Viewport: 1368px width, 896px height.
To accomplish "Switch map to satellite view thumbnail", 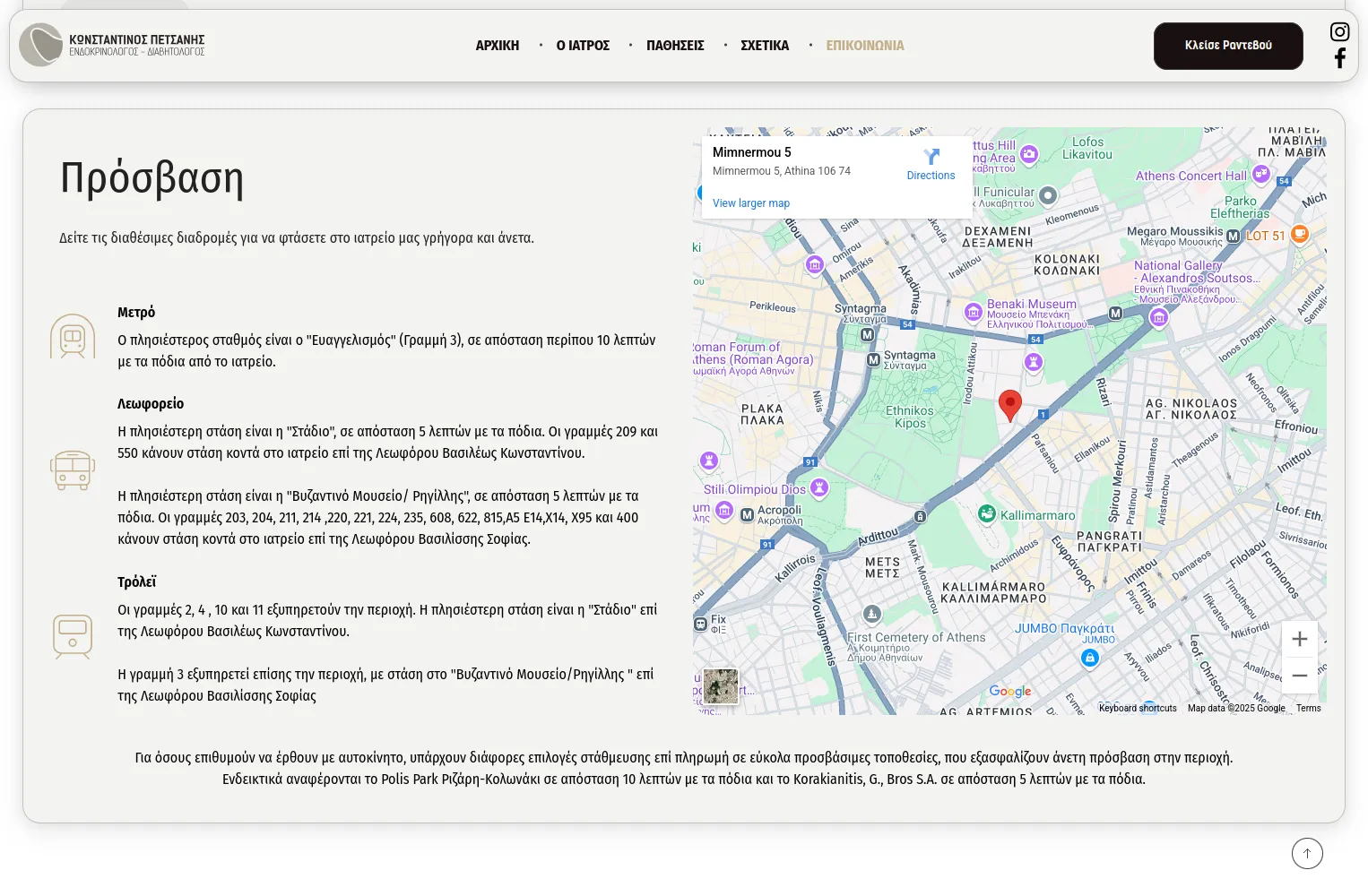I will (720, 686).
